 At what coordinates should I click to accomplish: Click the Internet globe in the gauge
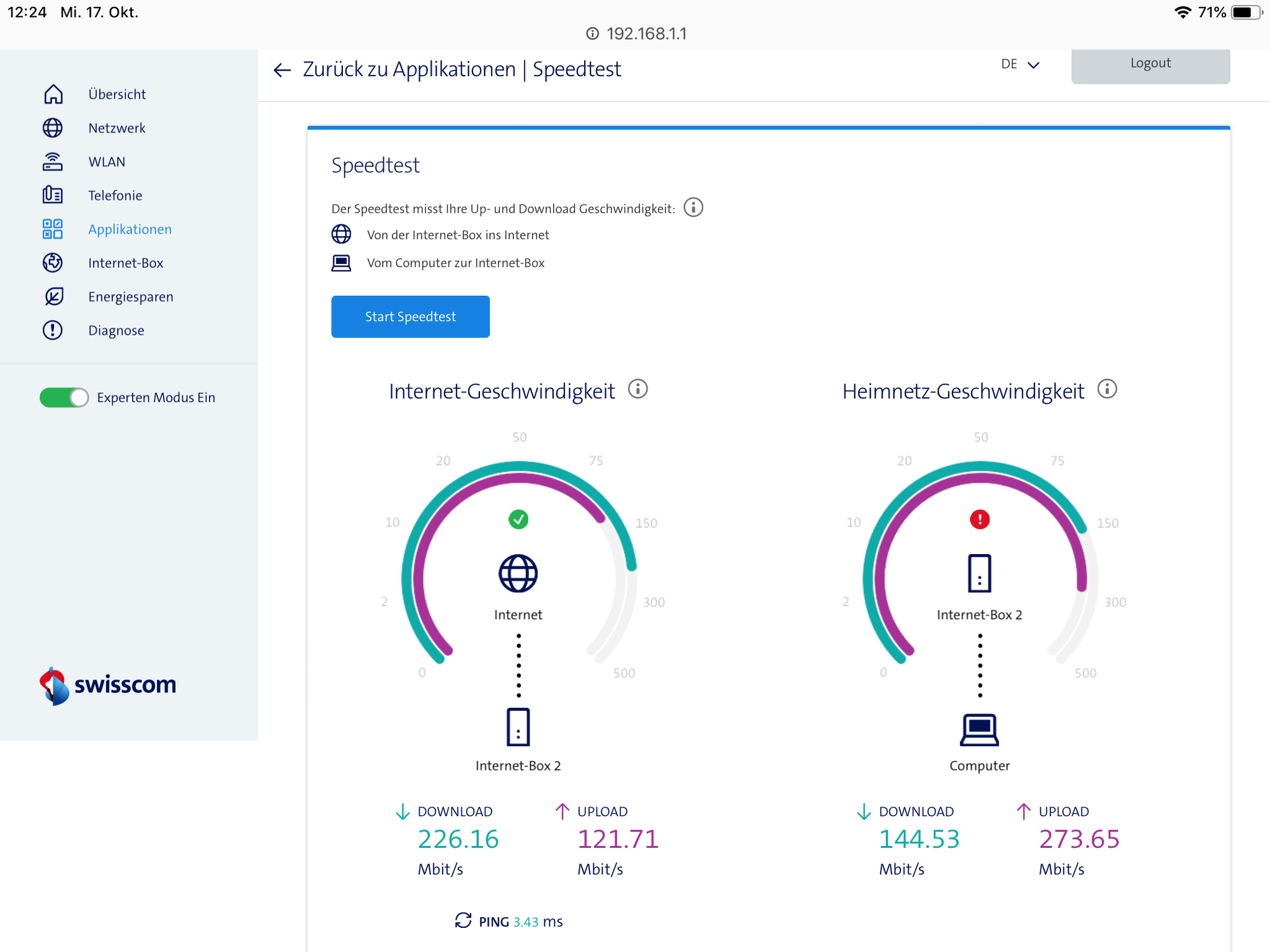518,573
